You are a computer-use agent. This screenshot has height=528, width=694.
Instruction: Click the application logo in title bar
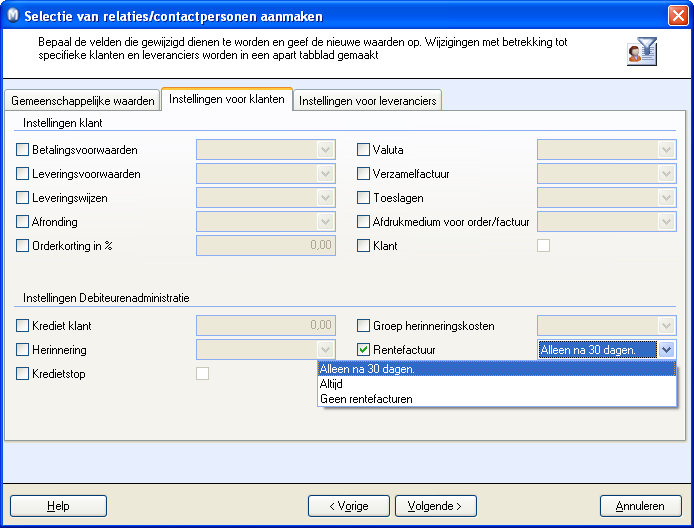point(13,15)
